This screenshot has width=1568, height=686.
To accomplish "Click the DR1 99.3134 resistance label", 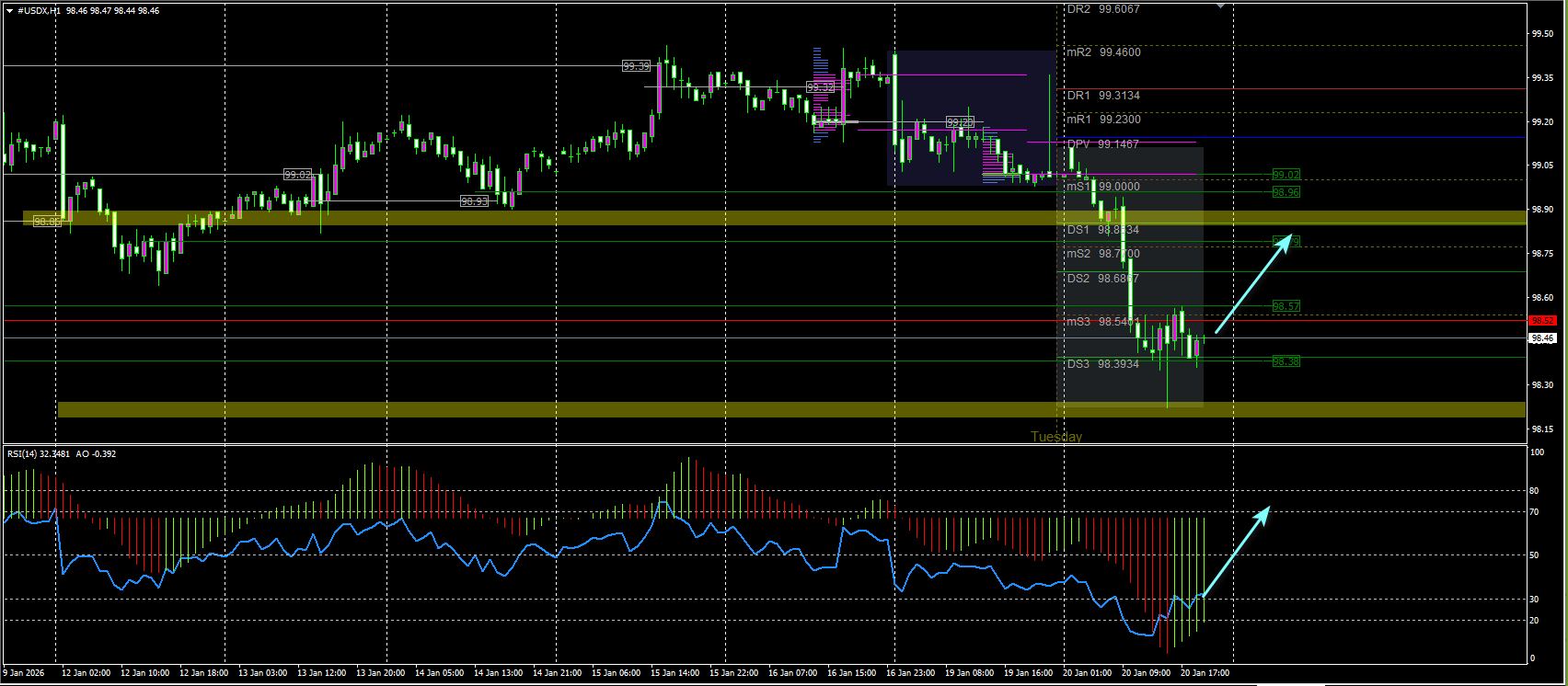I will pyautogui.click(x=1102, y=96).
